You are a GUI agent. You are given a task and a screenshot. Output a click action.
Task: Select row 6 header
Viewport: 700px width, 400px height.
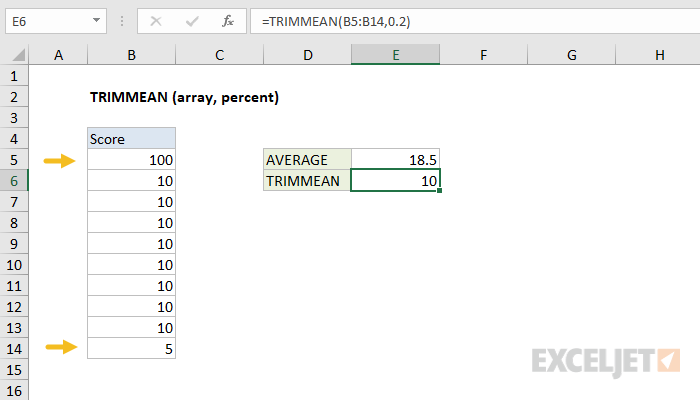tap(14, 181)
